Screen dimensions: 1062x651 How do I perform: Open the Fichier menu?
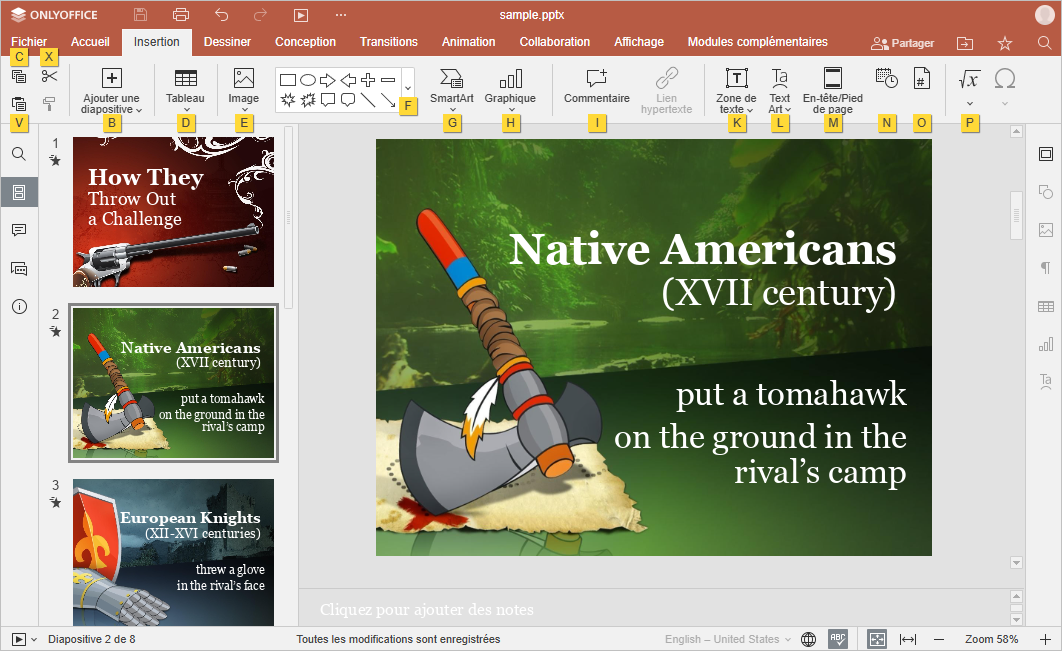tap(29, 42)
